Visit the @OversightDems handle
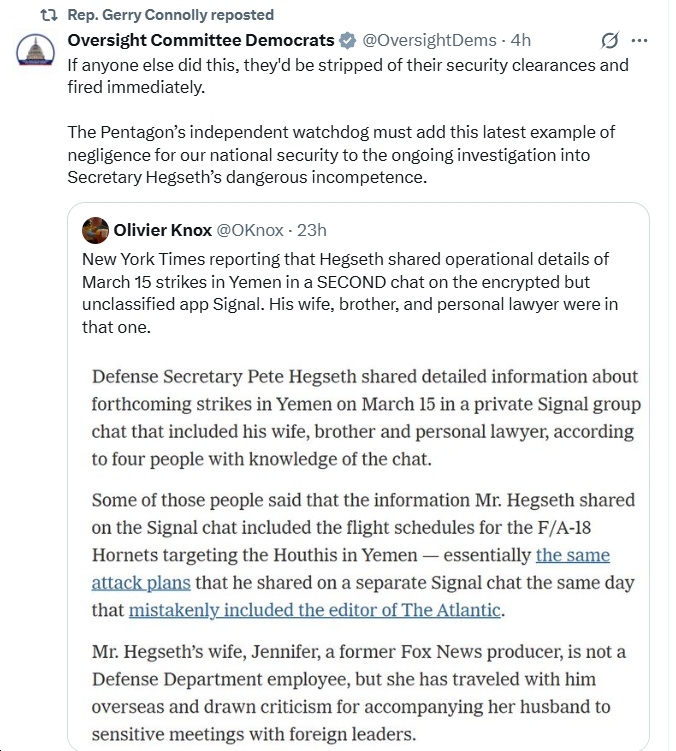 429,41
